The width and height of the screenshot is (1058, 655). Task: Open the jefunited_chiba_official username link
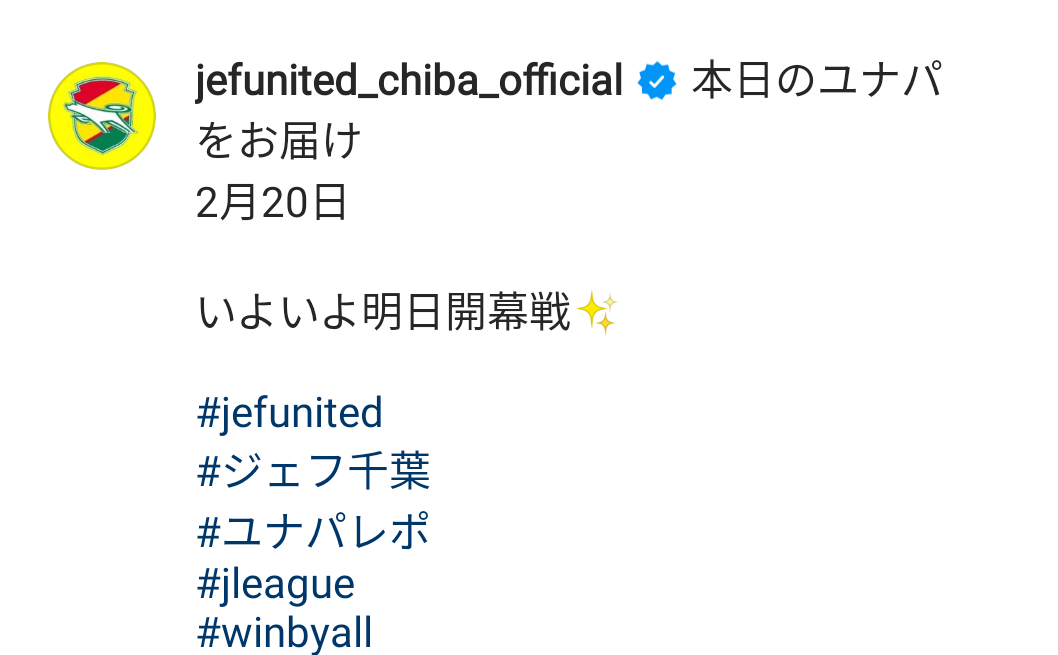410,82
